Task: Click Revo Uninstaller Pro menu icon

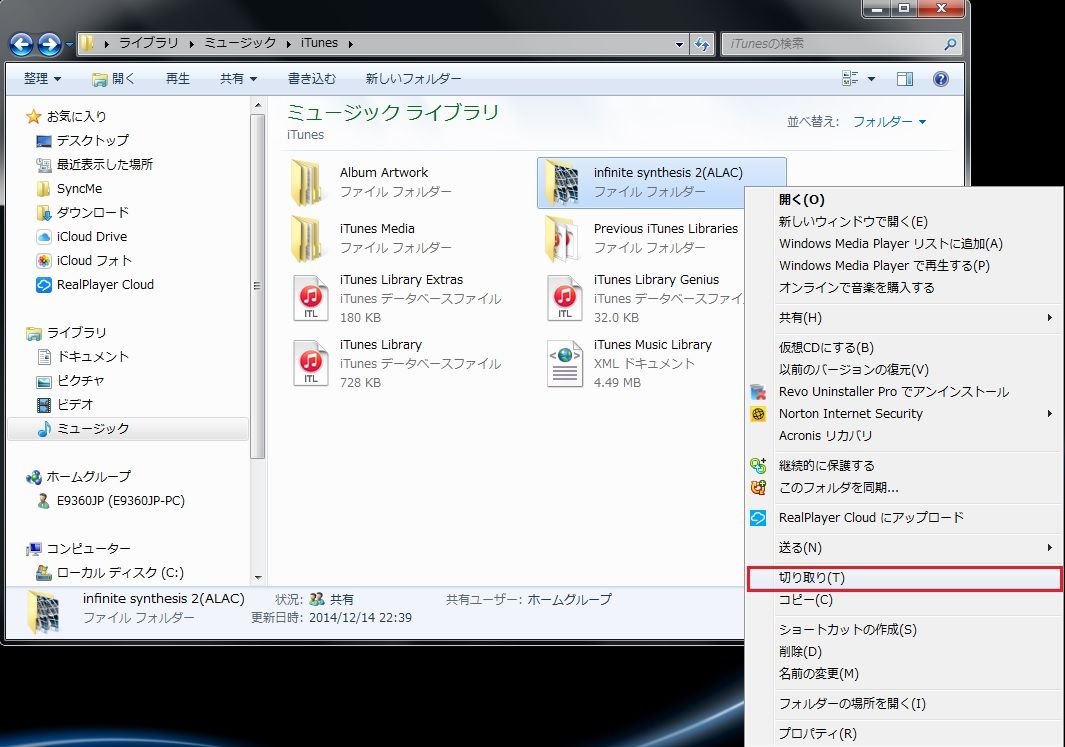Action: (758, 392)
